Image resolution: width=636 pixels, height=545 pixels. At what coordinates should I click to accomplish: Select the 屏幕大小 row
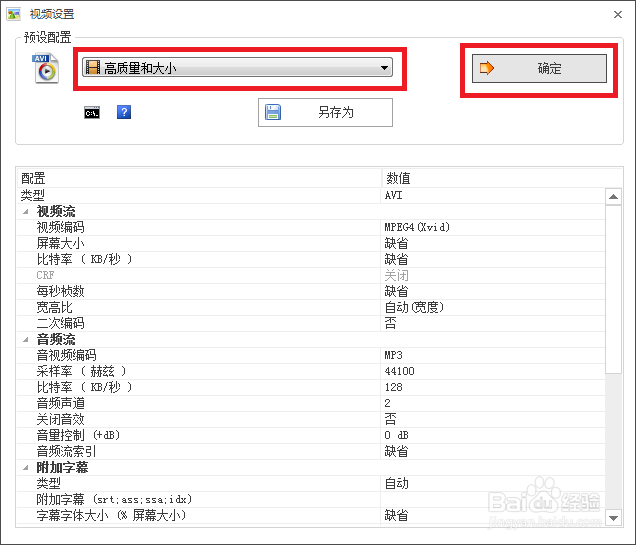pos(311,243)
